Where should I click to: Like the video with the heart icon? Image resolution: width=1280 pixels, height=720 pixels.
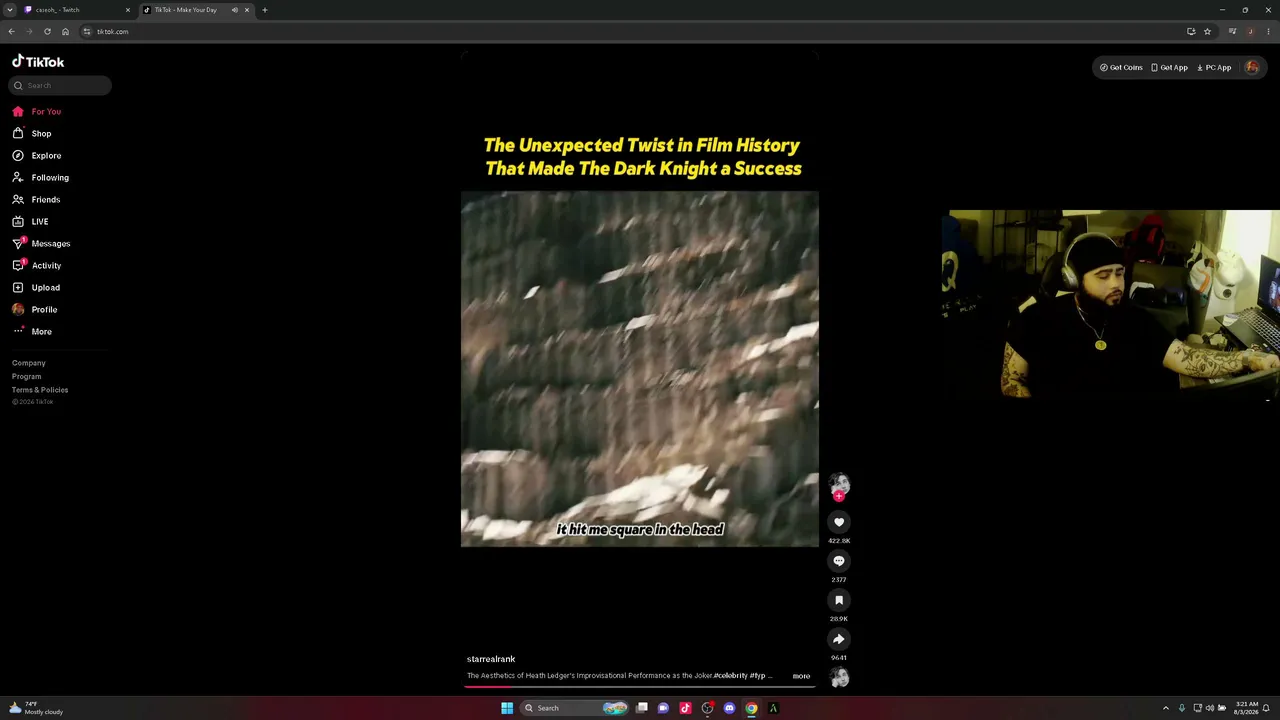pyautogui.click(x=839, y=522)
